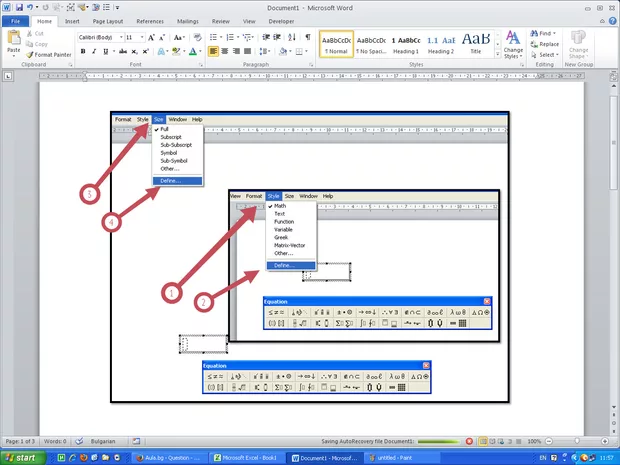Toggle Italic formatting
Screen dimensions: 620x465
coord(94,51)
